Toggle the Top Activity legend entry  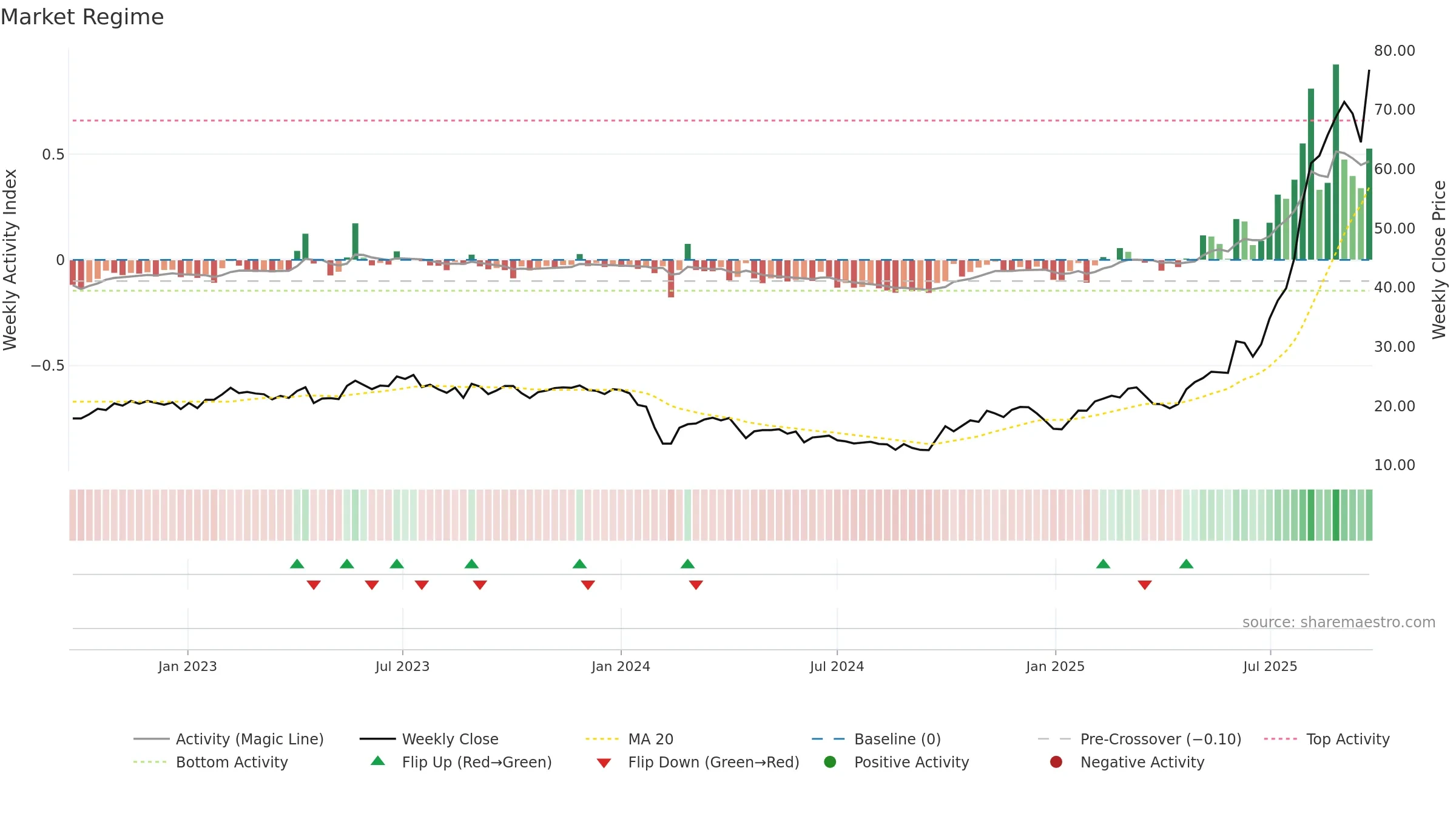pyautogui.click(x=1327, y=739)
